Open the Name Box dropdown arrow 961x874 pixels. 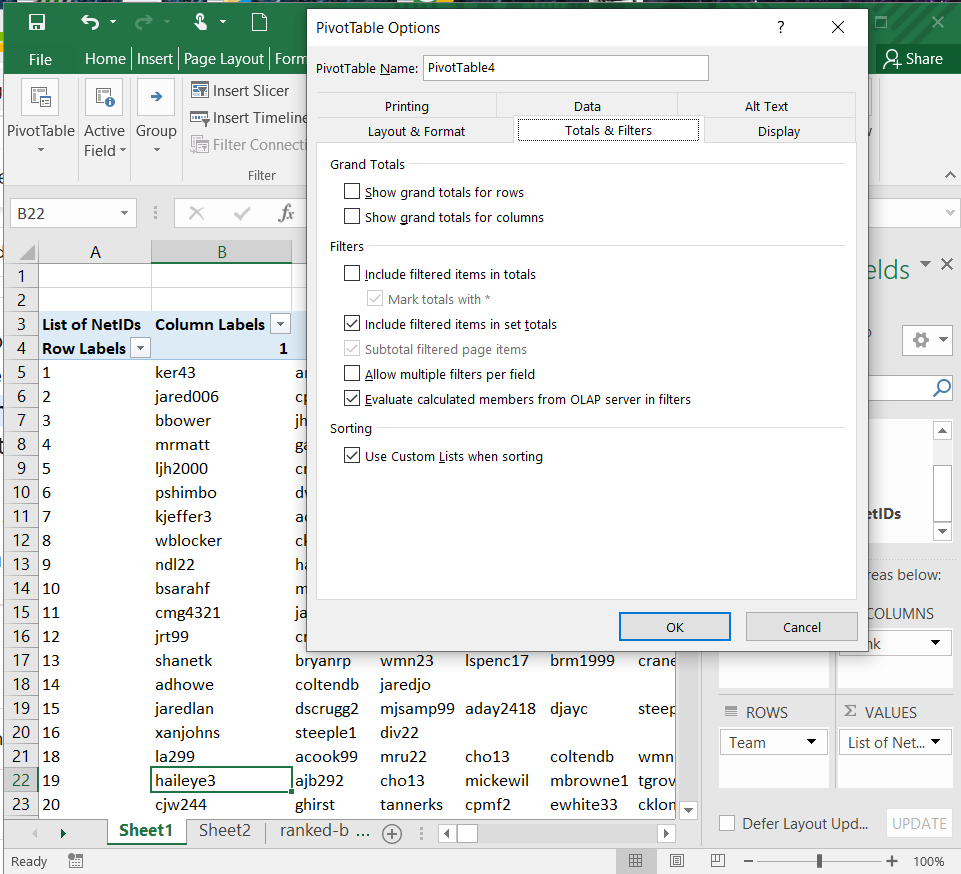(x=125, y=213)
